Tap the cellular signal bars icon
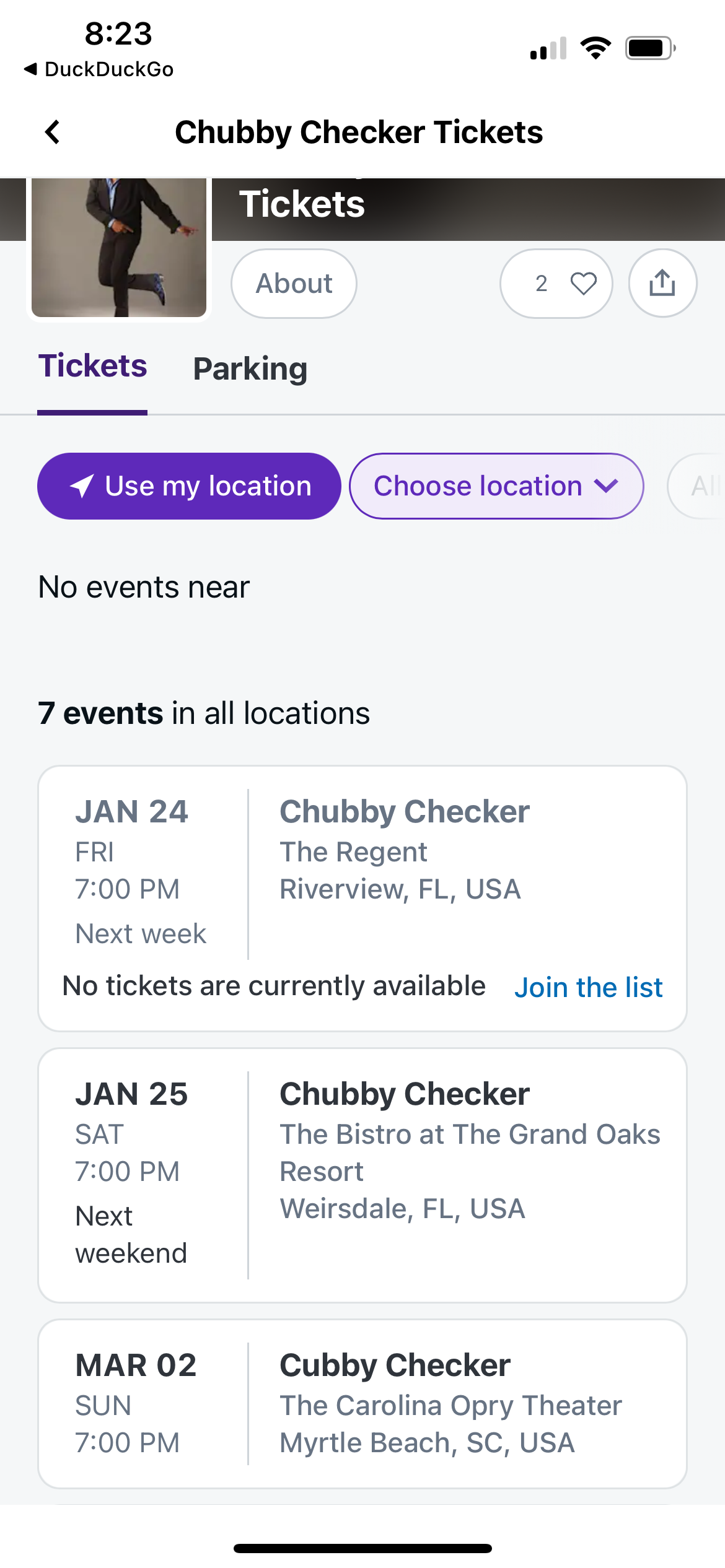Viewport: 725px width, 1568px height. point(548,48)
